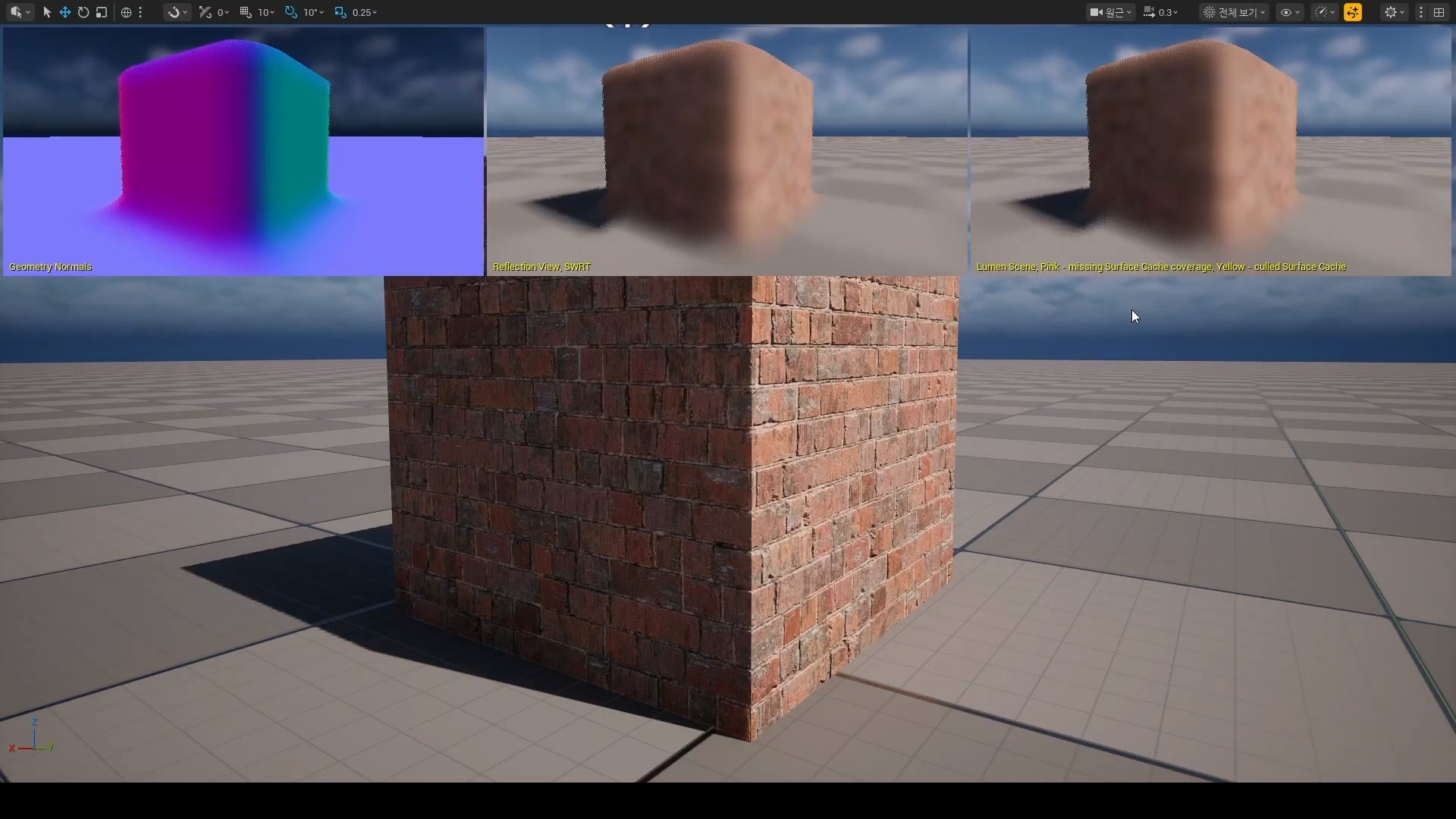Toggle rotation snapping icon
Screen dimensions: 1456x819
tap(291, 12)
